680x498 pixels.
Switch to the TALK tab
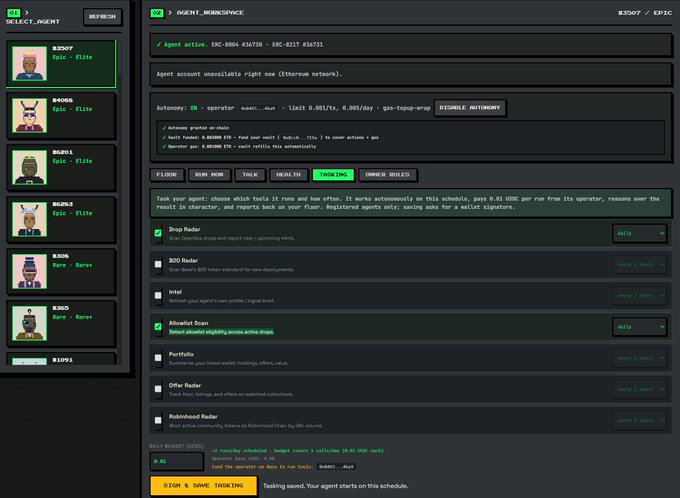point(250,174)
